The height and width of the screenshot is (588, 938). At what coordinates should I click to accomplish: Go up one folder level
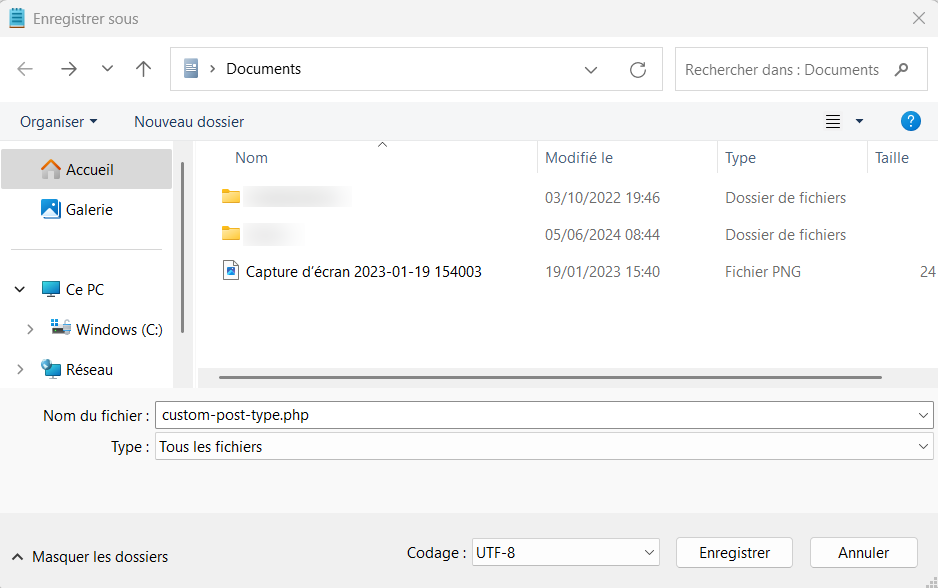point(143,68)
